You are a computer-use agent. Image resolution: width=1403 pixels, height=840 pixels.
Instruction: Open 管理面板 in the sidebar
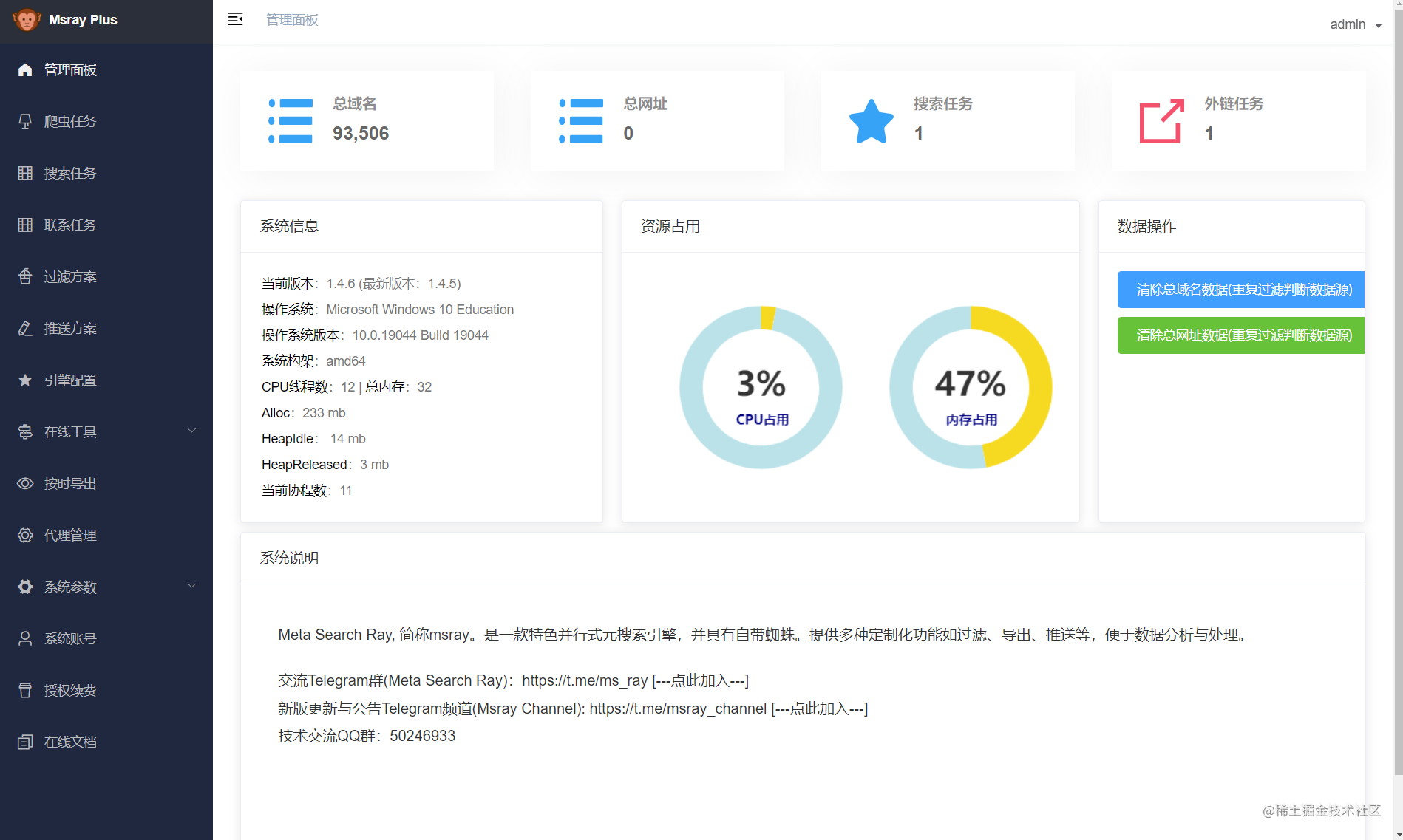click(106, 69)
